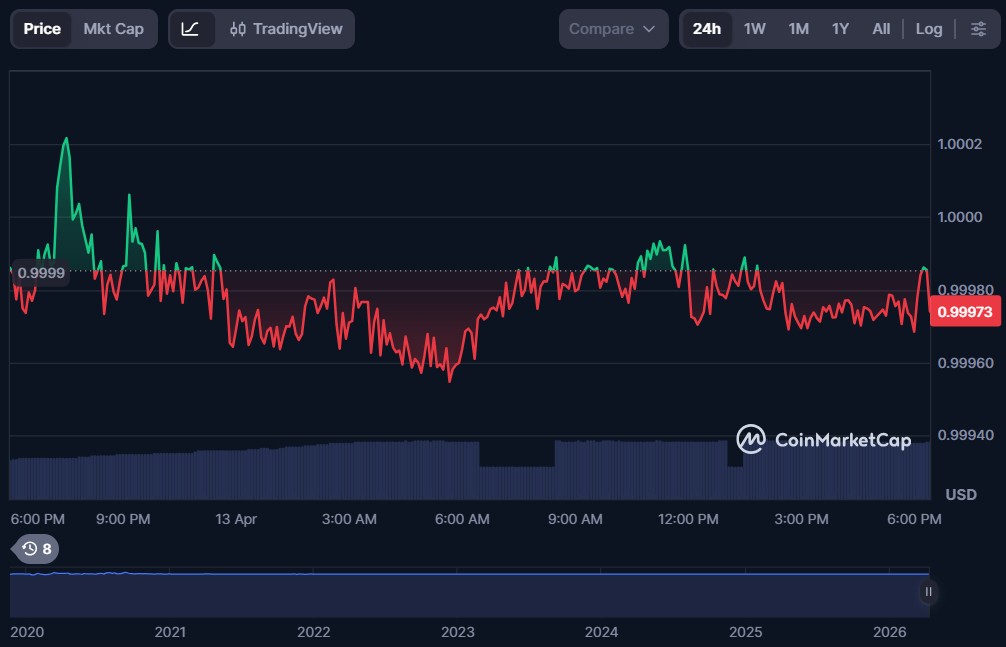Click the volume bars near 9:00 AM

pos(577,468)
